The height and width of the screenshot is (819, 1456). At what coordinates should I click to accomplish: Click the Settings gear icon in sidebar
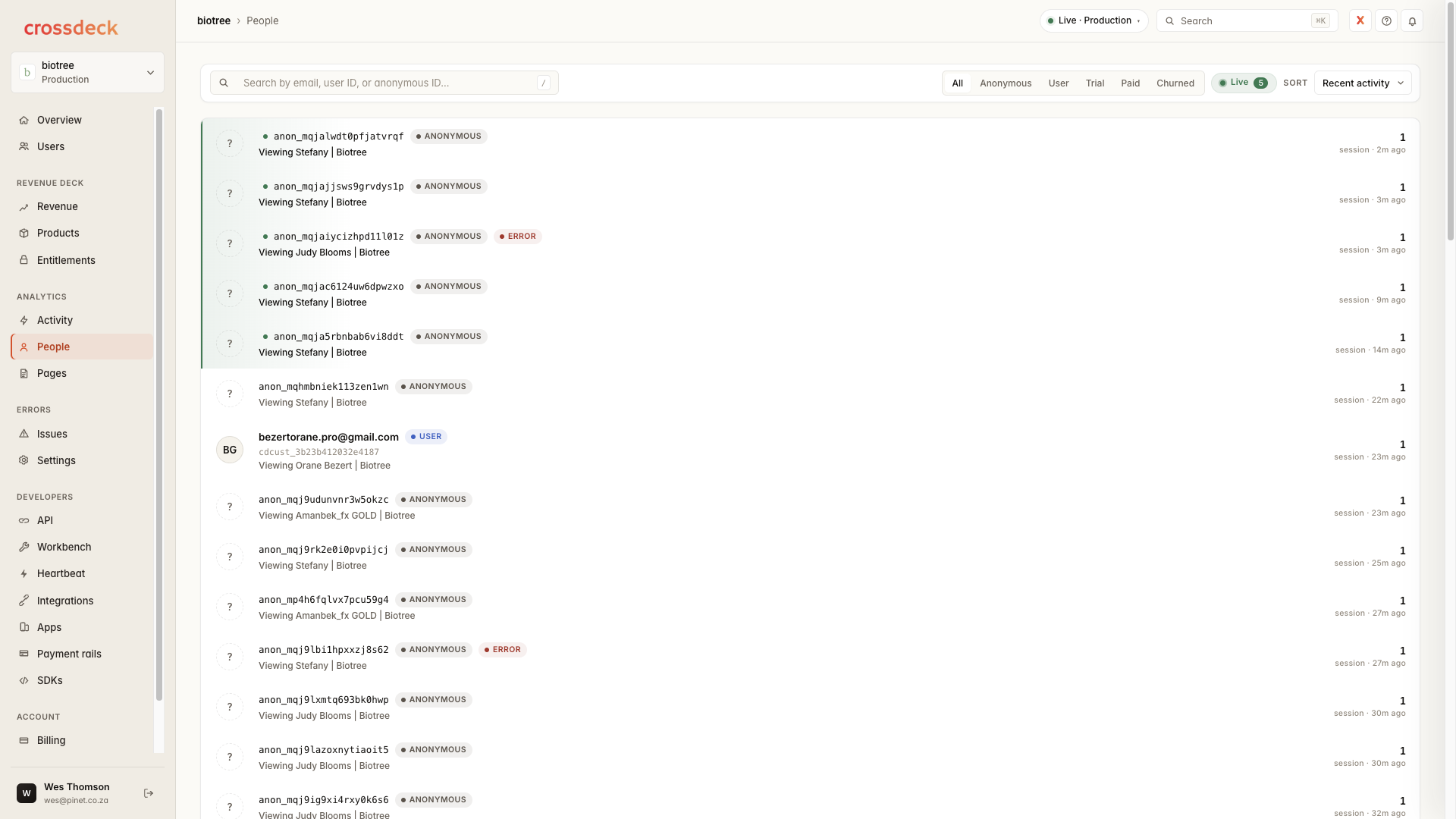[x=24, y=460]
